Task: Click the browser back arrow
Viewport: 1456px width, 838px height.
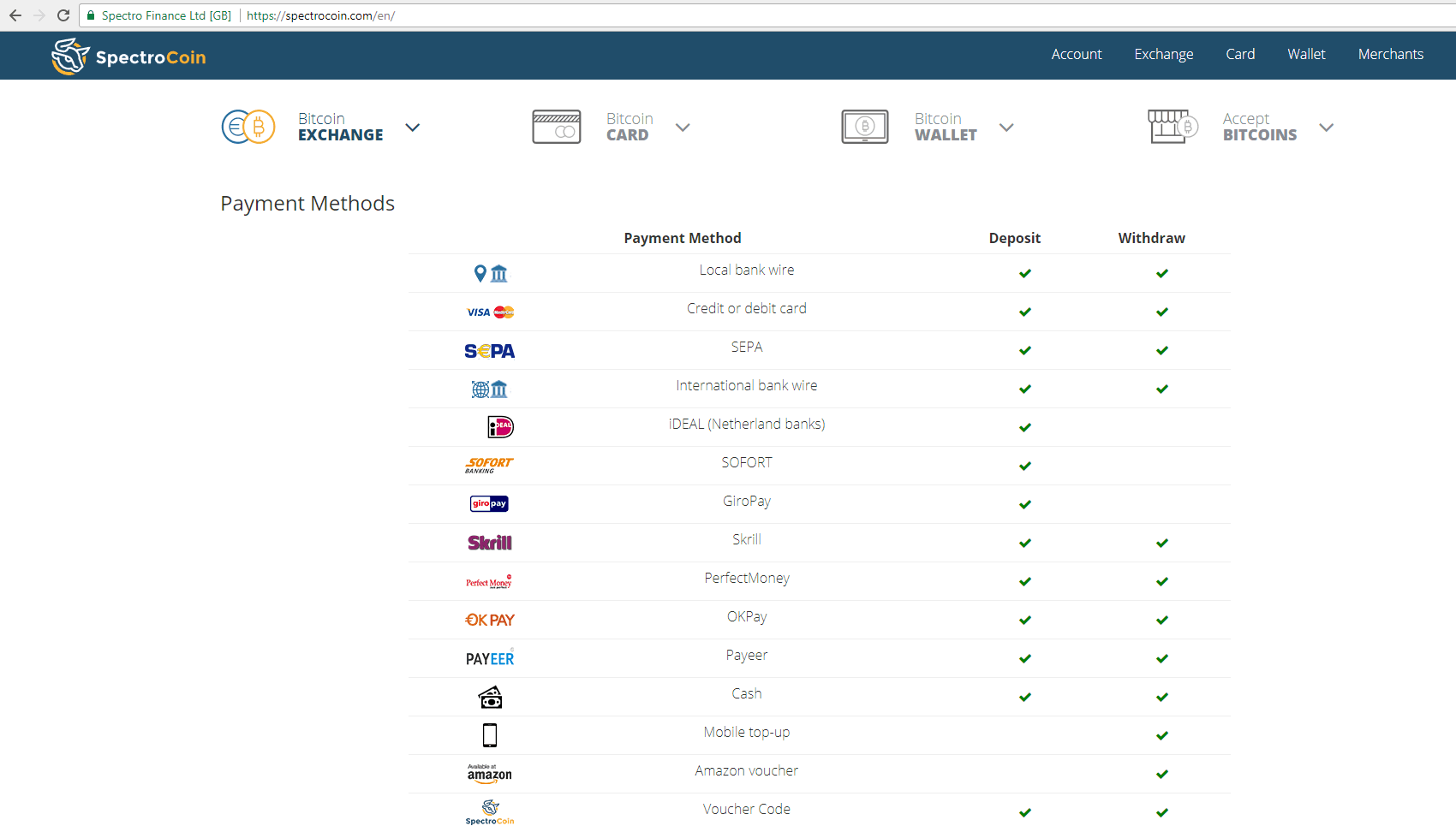Action: 15,15
